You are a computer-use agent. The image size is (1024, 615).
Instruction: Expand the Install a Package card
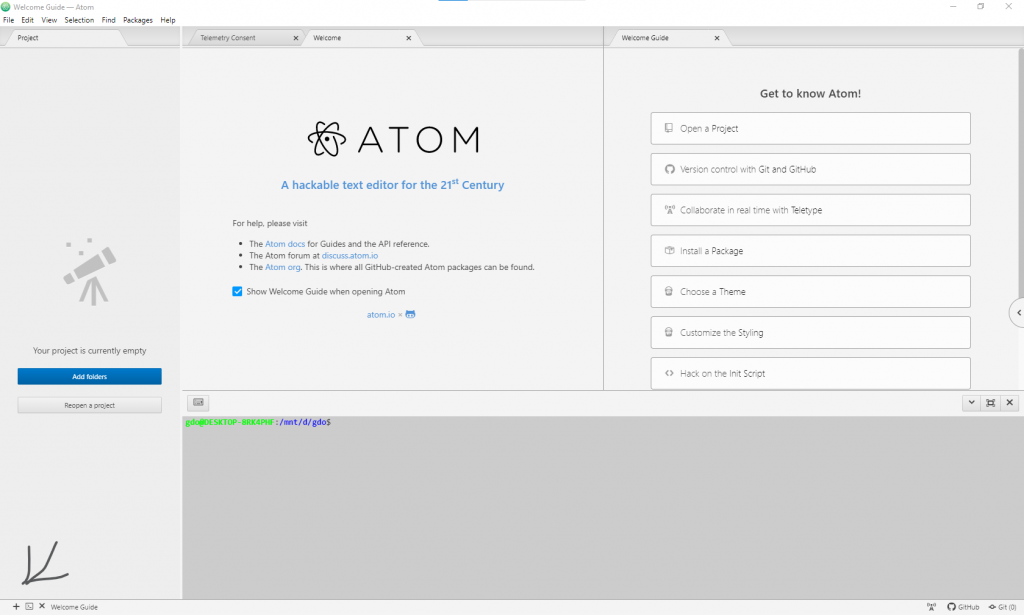[x=810, y=251]
